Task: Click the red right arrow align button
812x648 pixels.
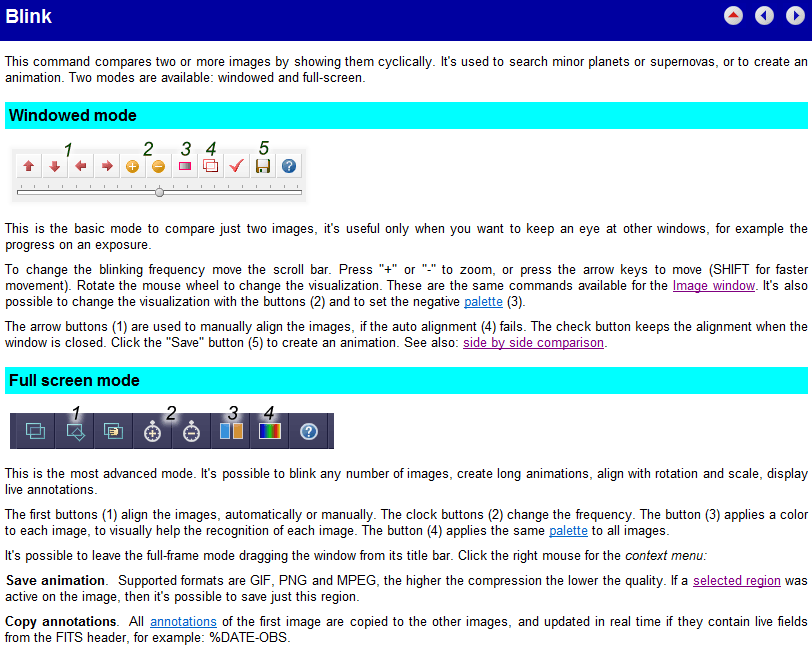Action: (x=107, y=166)
